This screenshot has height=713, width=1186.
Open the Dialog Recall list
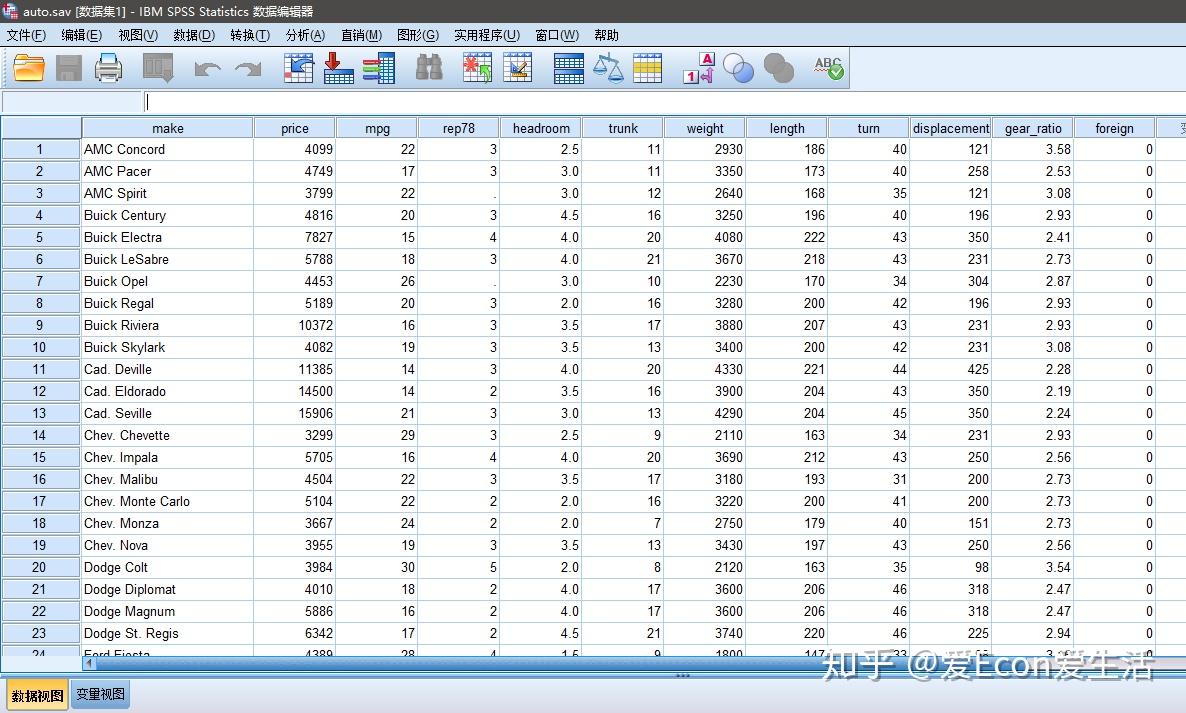157,68
